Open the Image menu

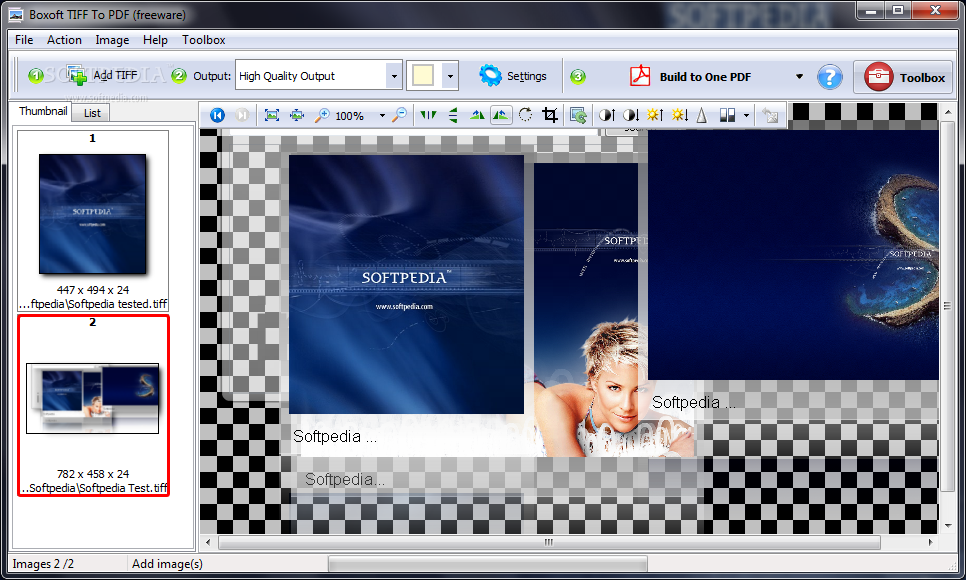click(x=112, y=39)
